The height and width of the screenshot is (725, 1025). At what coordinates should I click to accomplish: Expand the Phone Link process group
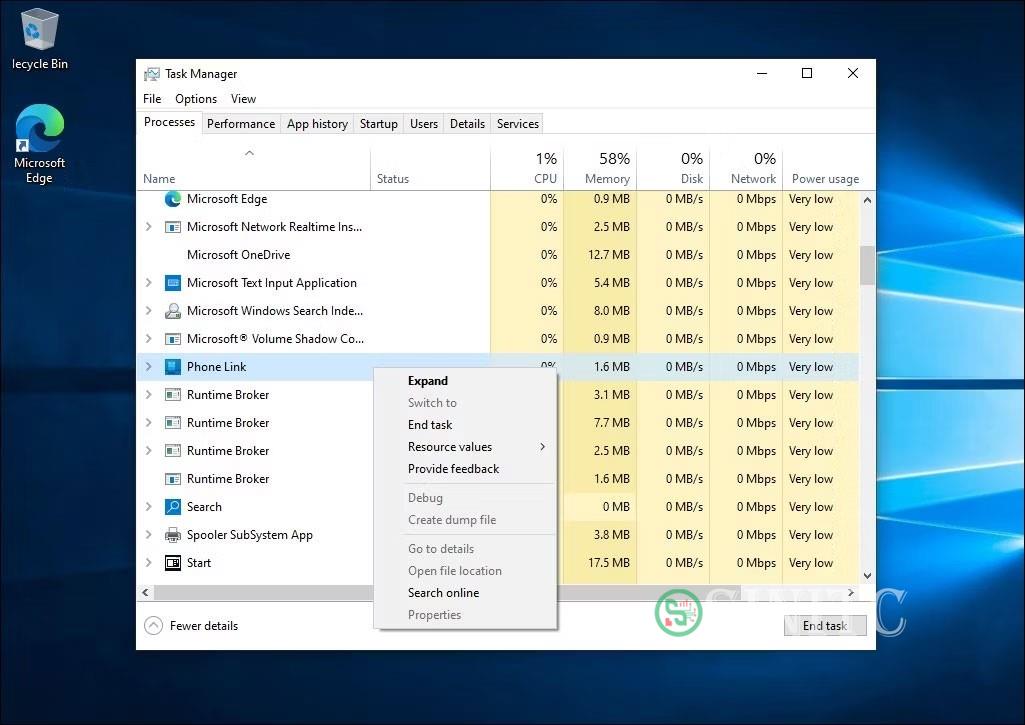(148, 367)
